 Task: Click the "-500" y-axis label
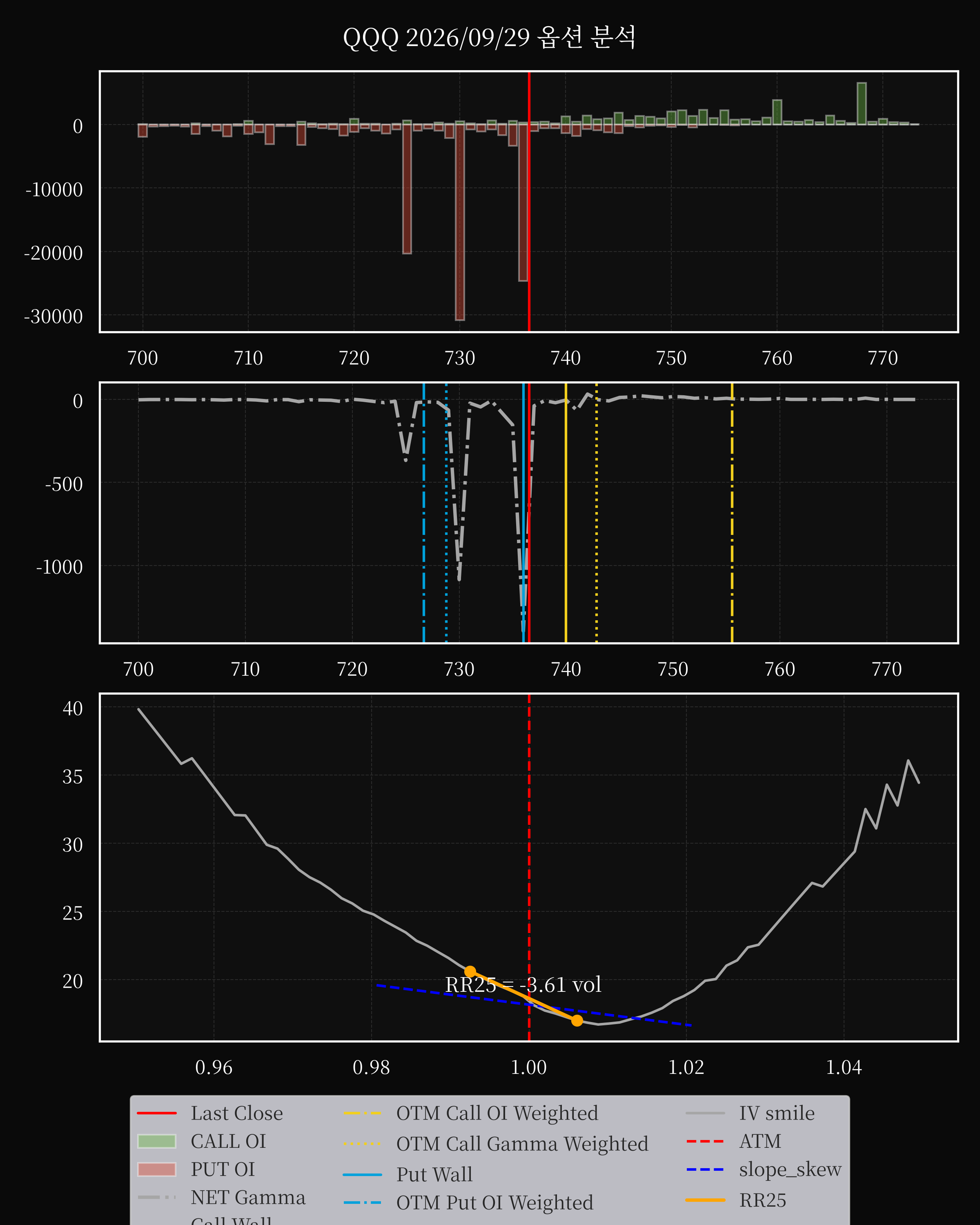click(64, 484)
